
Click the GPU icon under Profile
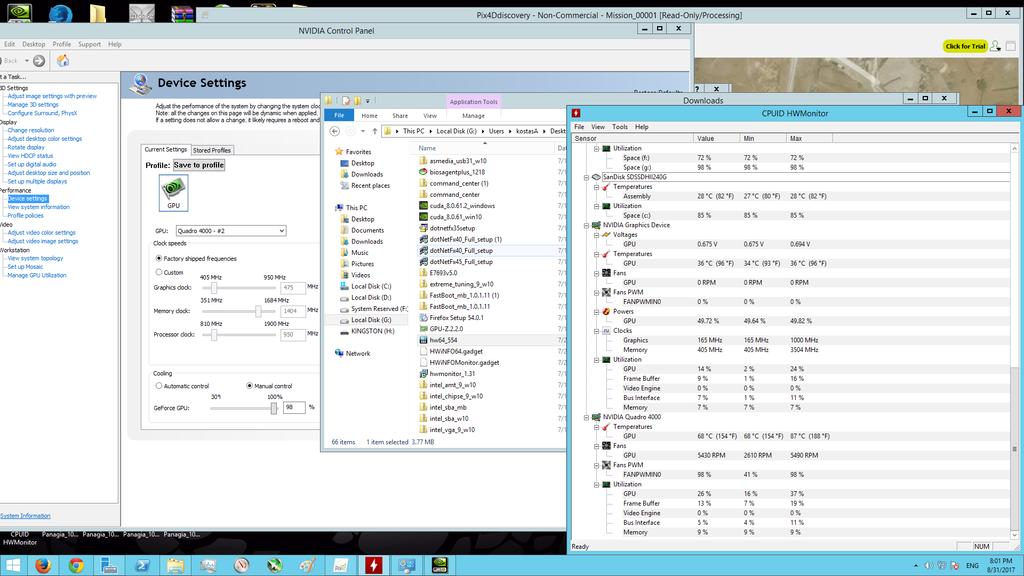pos(173,193)
